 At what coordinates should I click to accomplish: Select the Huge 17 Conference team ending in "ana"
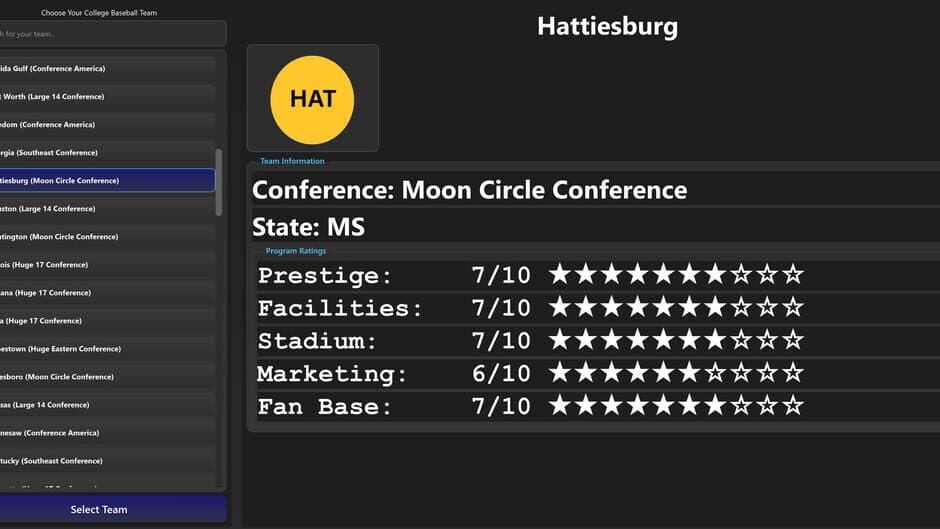pos(105,293)
